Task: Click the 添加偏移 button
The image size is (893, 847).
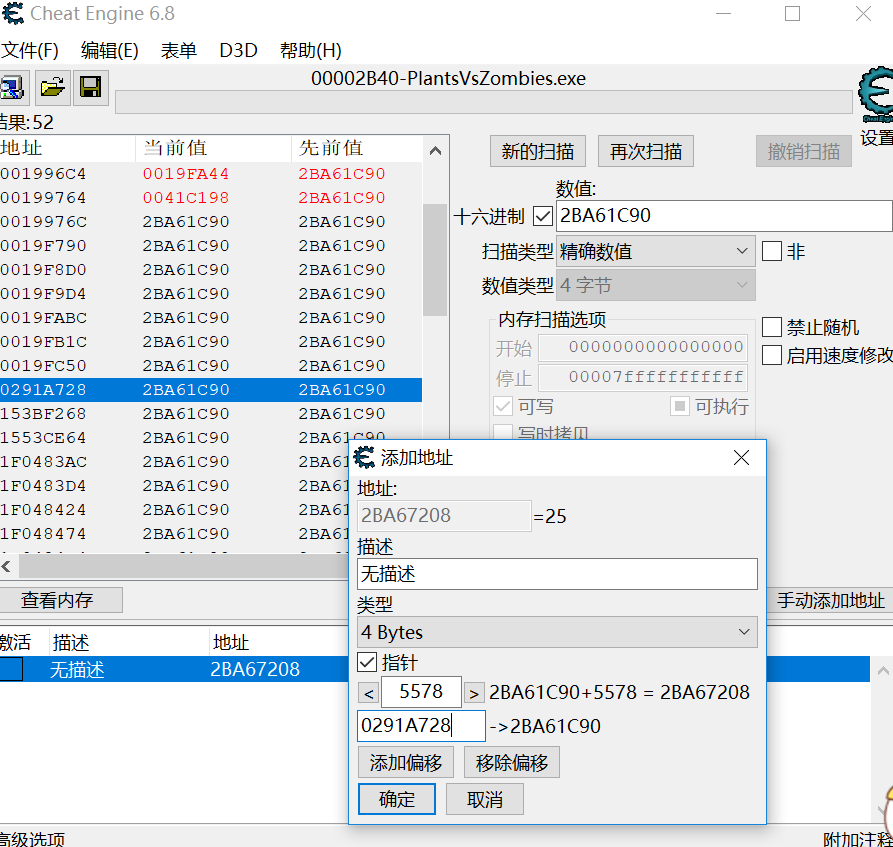Action: [405, 763]
